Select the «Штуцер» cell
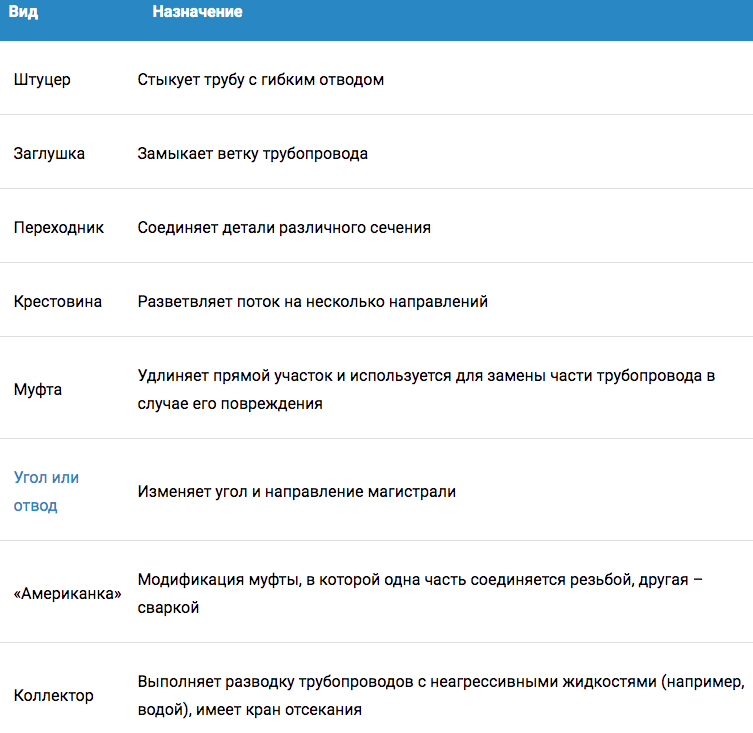Image resolution: width=753 pixels, height=733 pixels. [42, 79]
